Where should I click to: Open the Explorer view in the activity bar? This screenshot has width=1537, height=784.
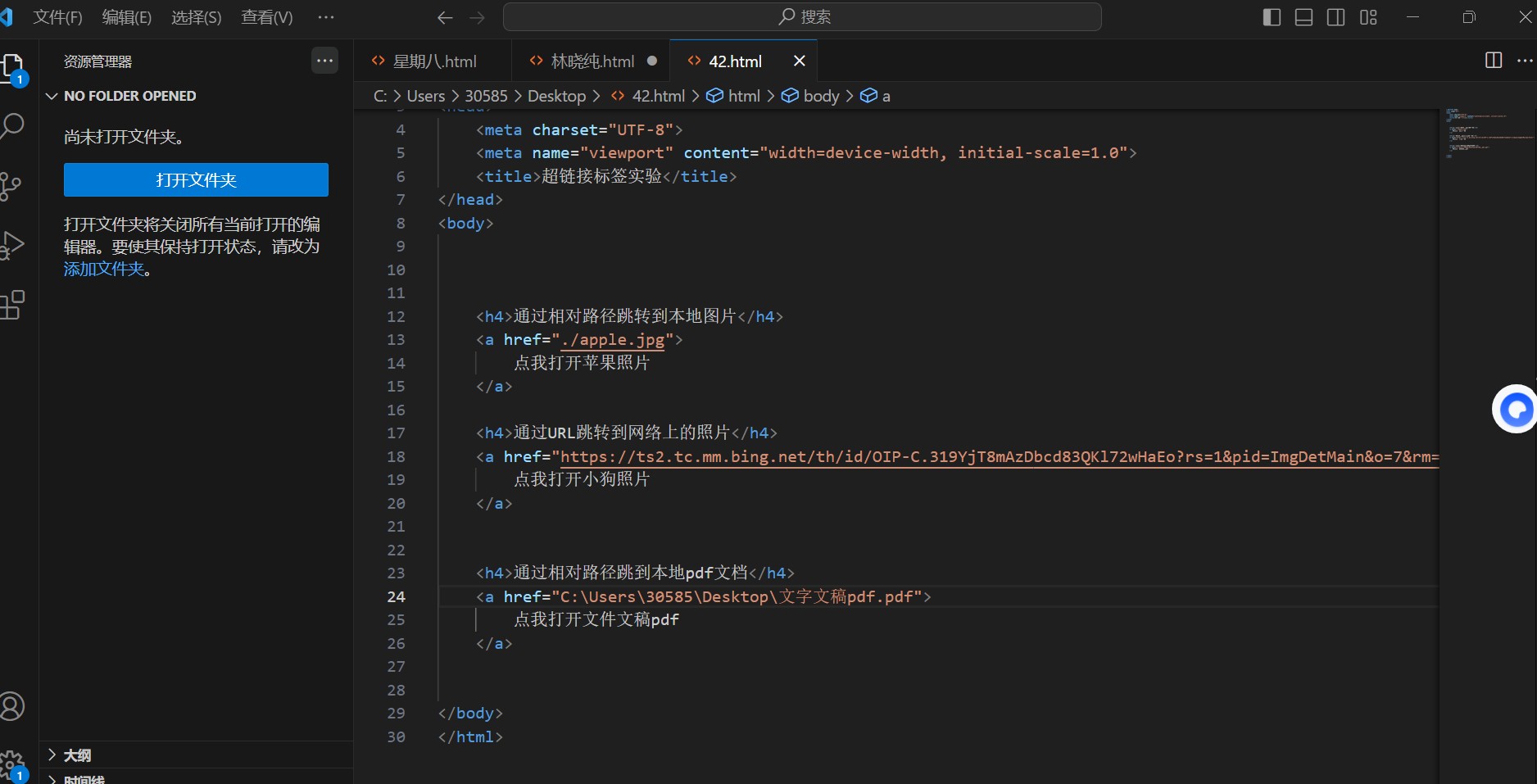[13, 67]
